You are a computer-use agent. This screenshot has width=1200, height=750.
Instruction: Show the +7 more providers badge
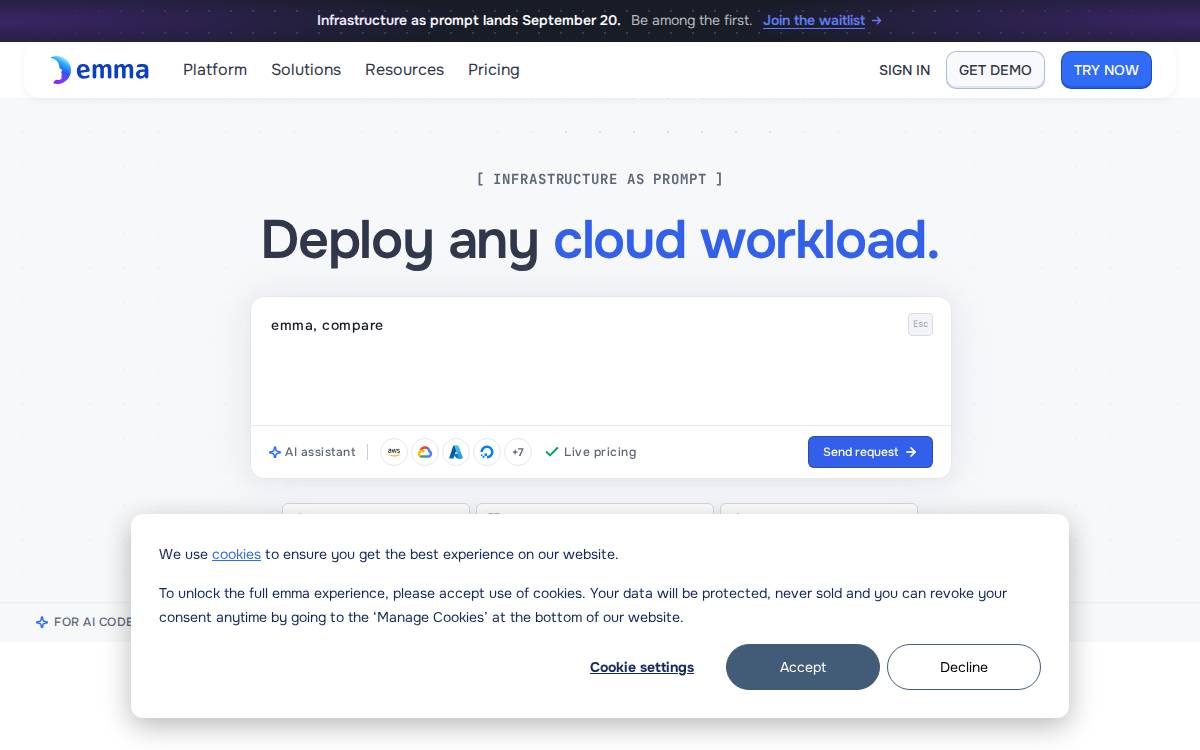point(518,452)
